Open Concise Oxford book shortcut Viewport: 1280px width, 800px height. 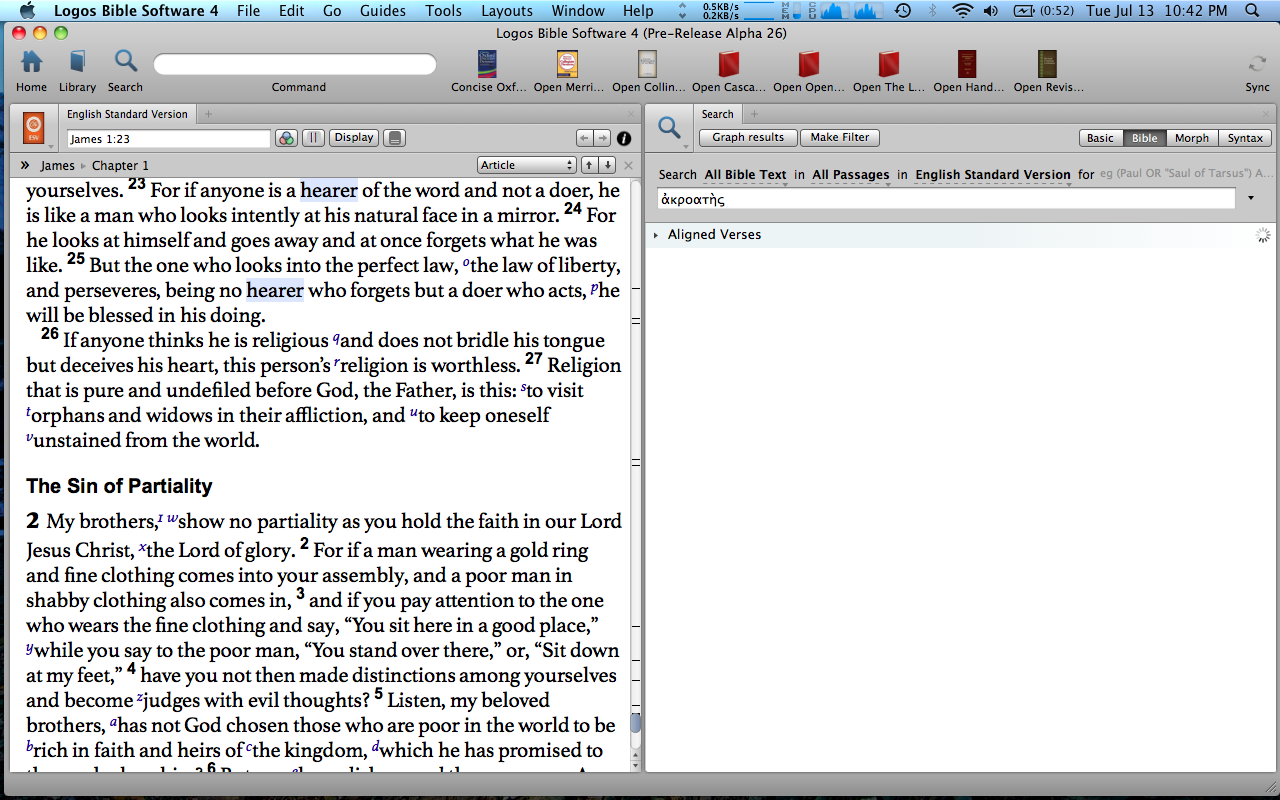point(487,64)
